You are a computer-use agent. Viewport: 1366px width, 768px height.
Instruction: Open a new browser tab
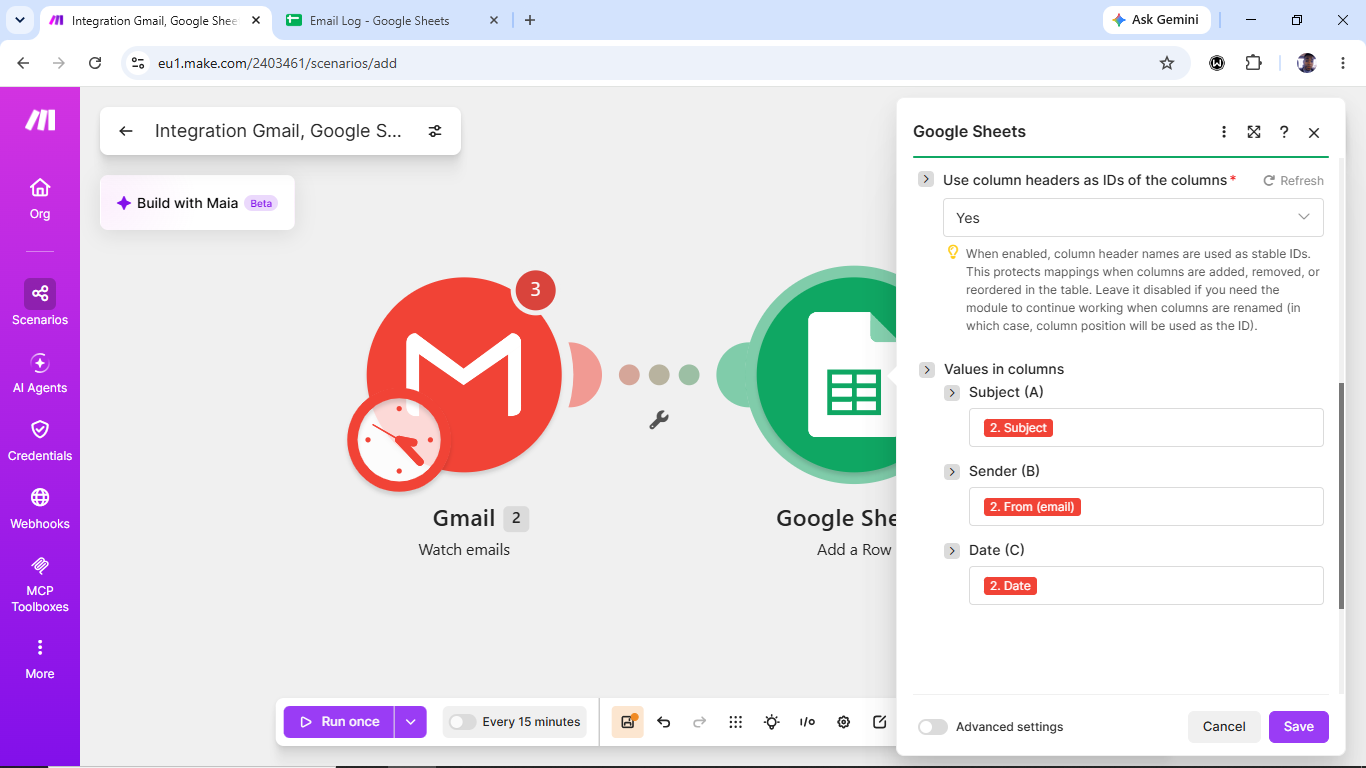click(x=530, y=20)
